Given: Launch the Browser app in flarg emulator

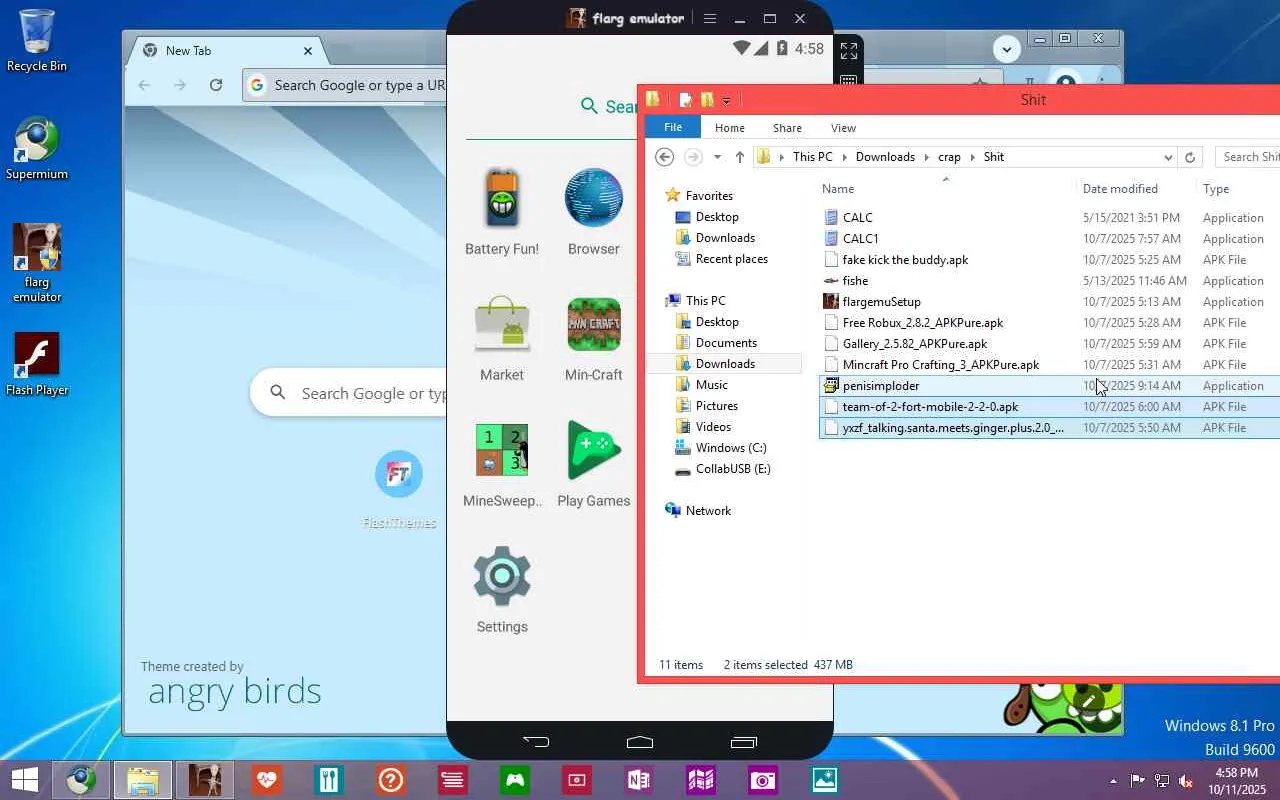Looking at the screenshot, I should (x=594, y=211).
